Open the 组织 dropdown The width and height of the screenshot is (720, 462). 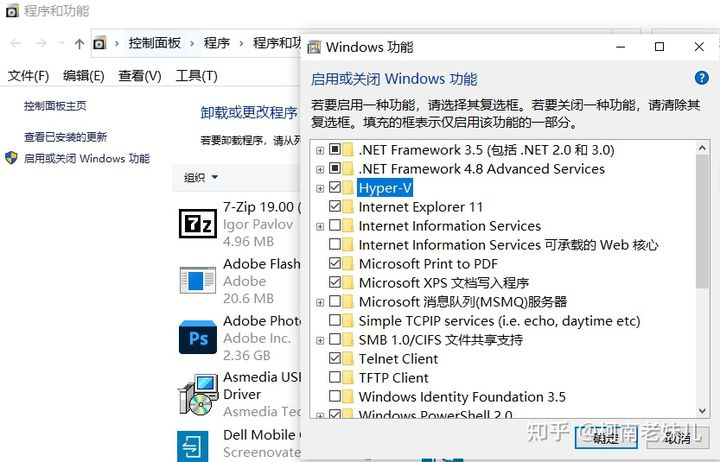pyautogui.click(x=201, y=177)
